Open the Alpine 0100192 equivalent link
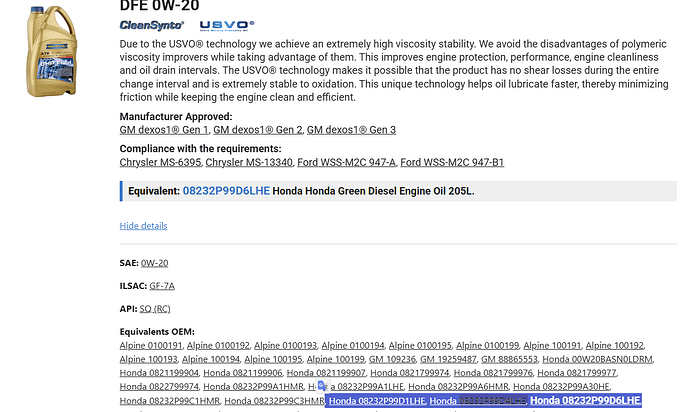This screenshot has width=690, height=412. tap(218, 346)
